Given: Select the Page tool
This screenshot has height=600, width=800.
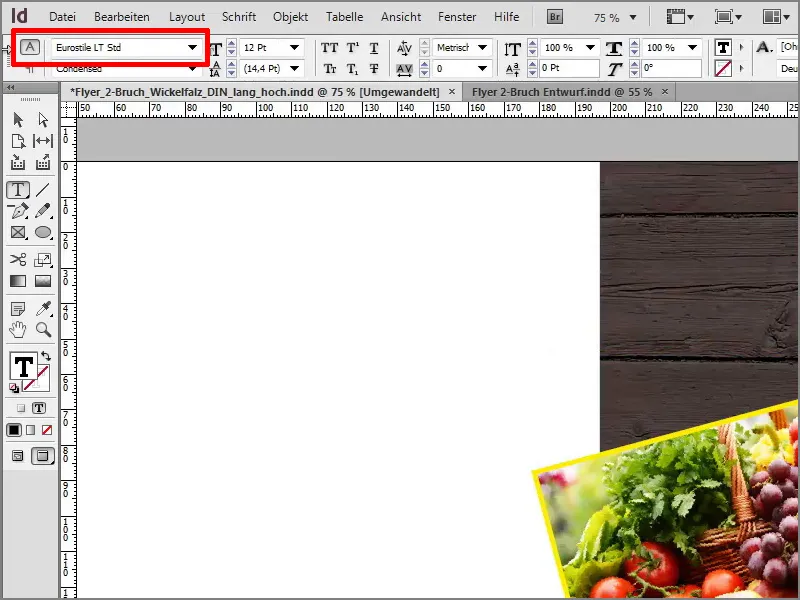Looking at the screenshot, I should (18, 141).
